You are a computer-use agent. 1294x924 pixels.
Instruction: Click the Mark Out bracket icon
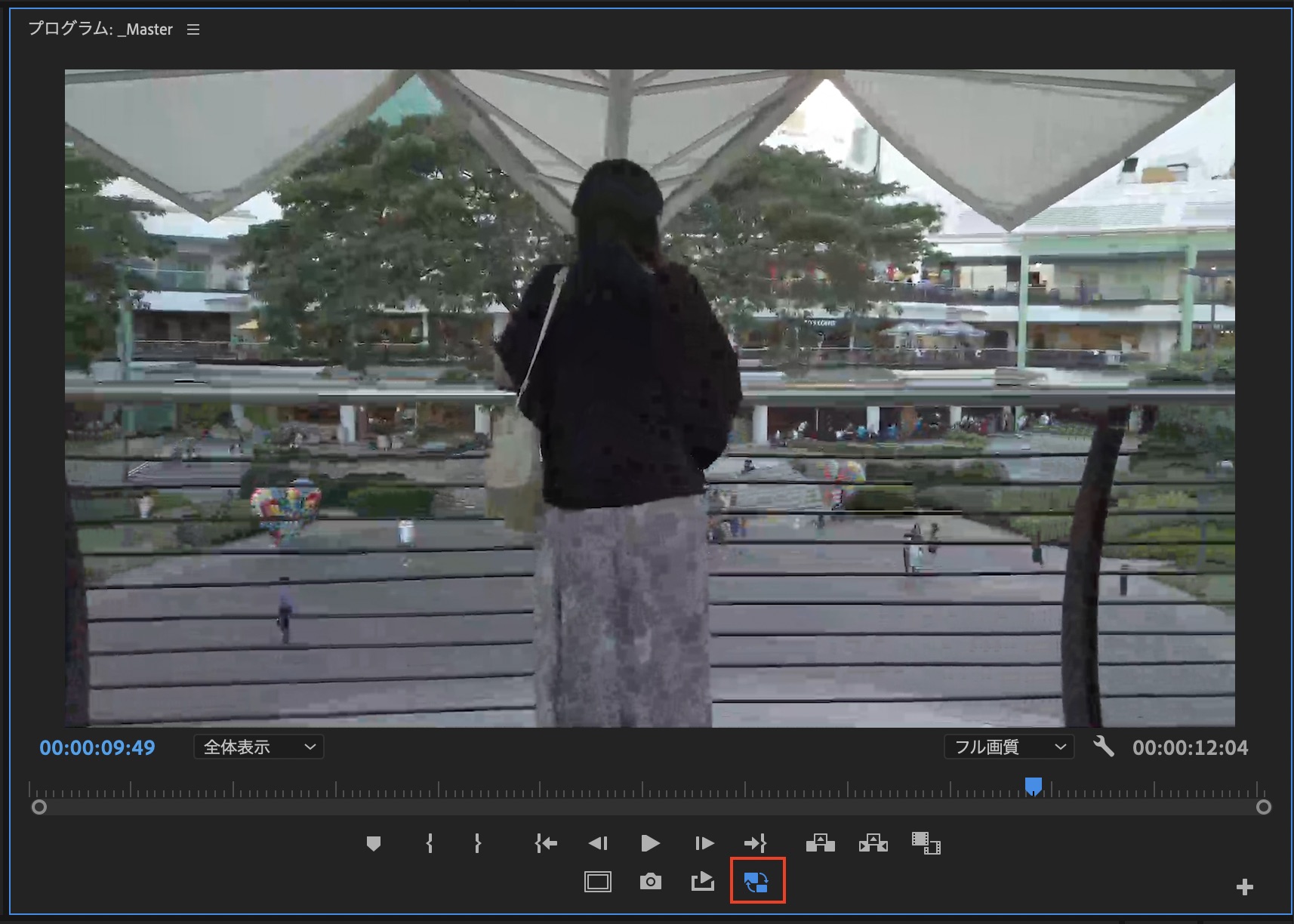pyautogui.click(x=477, y=843)
